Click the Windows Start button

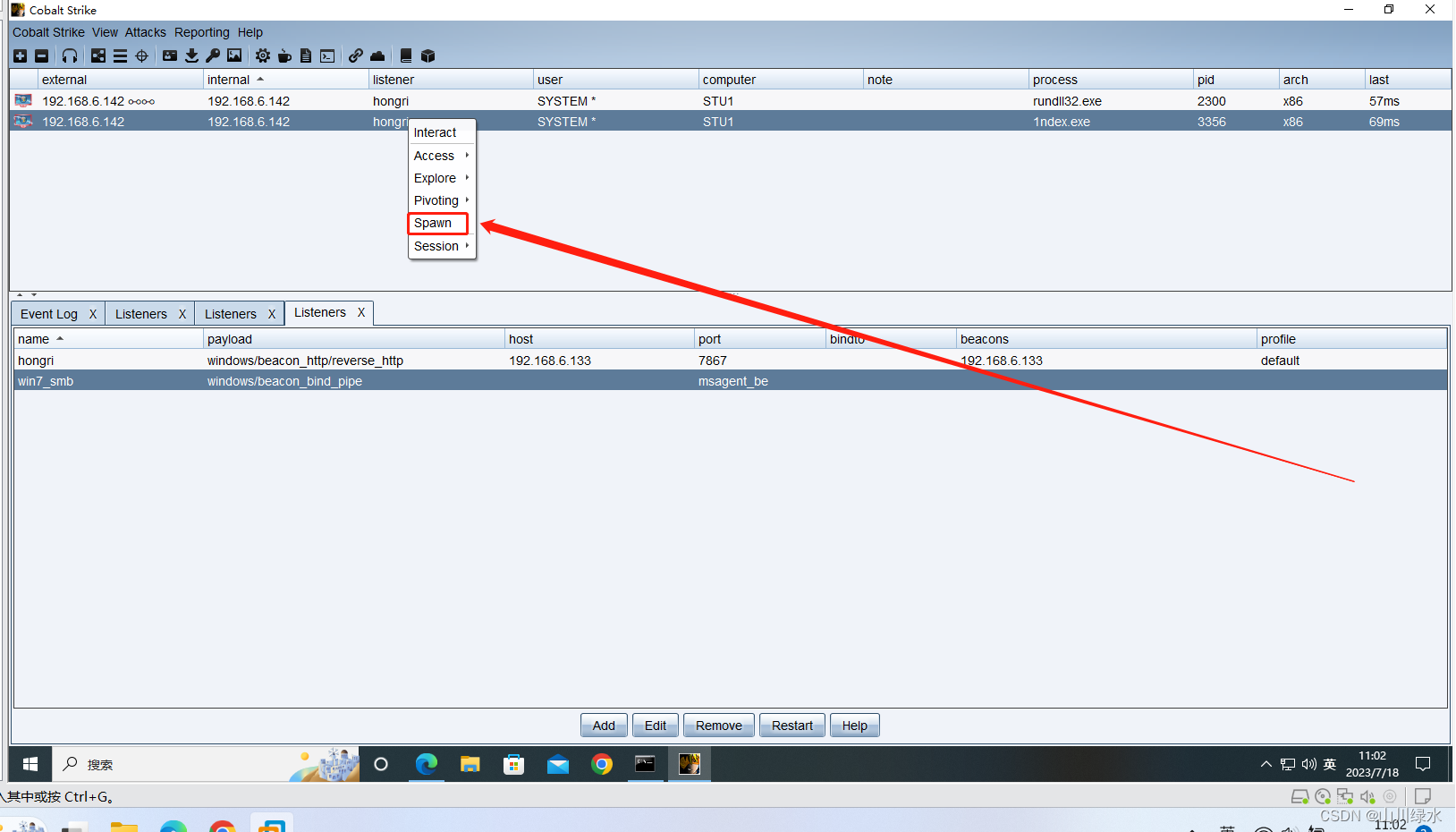coord(30,764)
